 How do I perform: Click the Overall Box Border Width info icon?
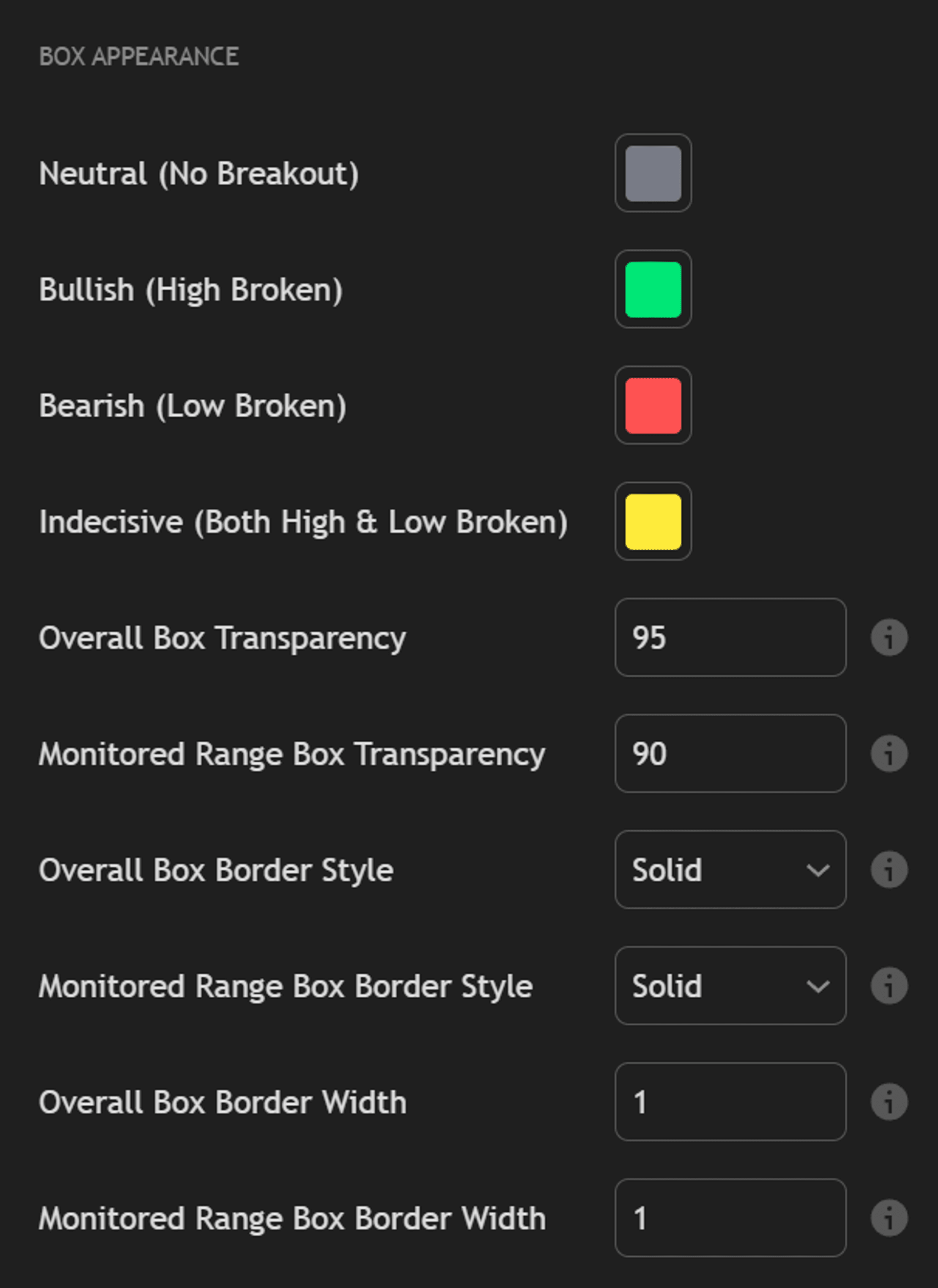pyautogui.click(x=889, y=1102)
